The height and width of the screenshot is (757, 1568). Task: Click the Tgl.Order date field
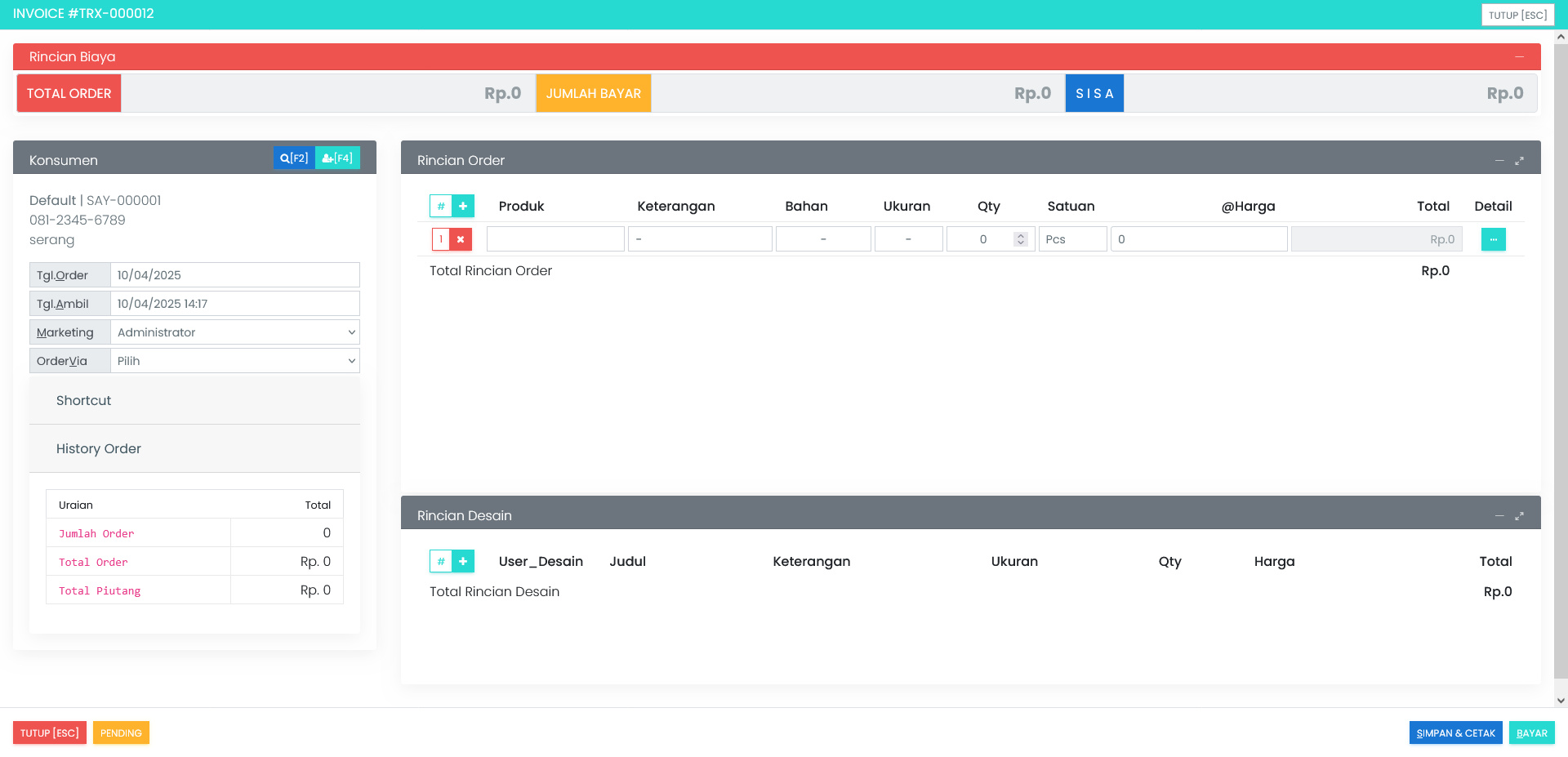coord(235,275)
